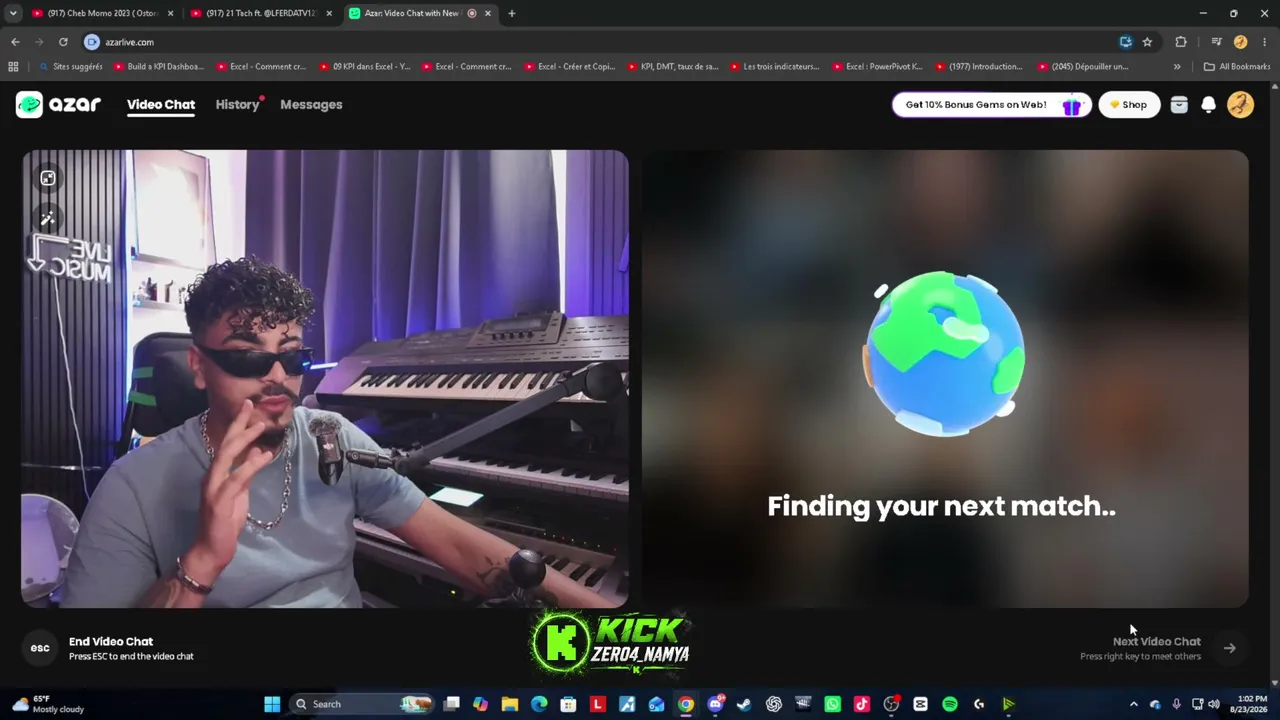The height and width of the screenshot is (720, 1280).
Task: Select the Azar Video Chat browser tab
Action: pyautogui.click(x=420, y=13)
